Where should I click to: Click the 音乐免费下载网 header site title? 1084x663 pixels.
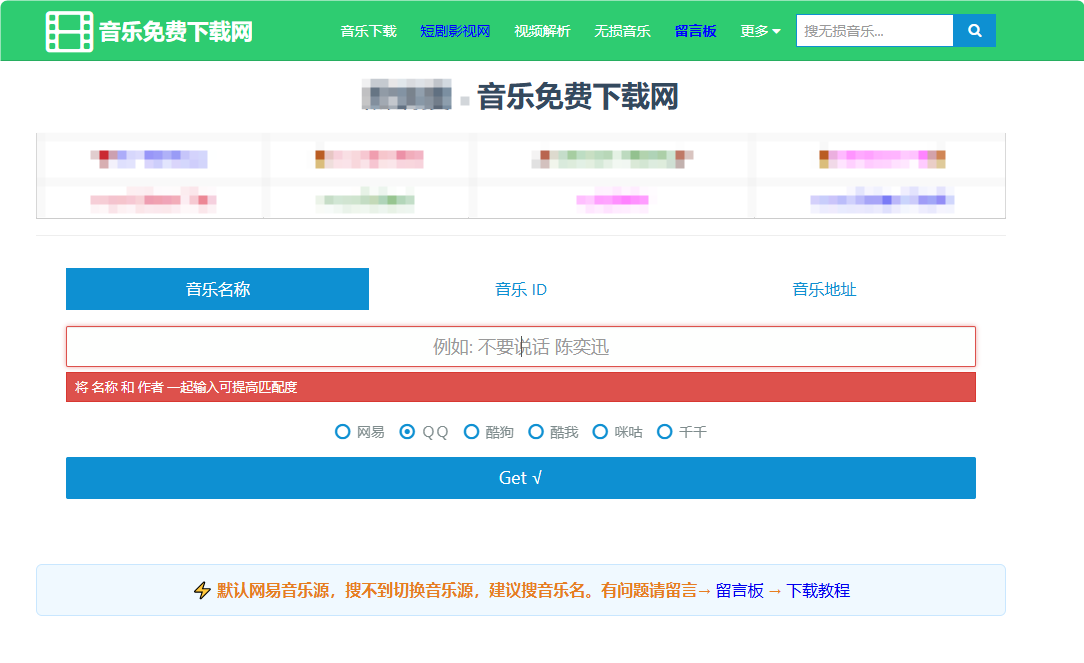pos(176,32)
